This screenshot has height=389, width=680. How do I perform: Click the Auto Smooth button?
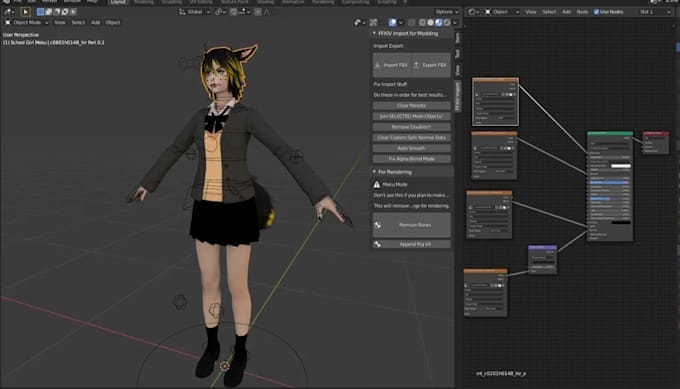pos(412,148)
